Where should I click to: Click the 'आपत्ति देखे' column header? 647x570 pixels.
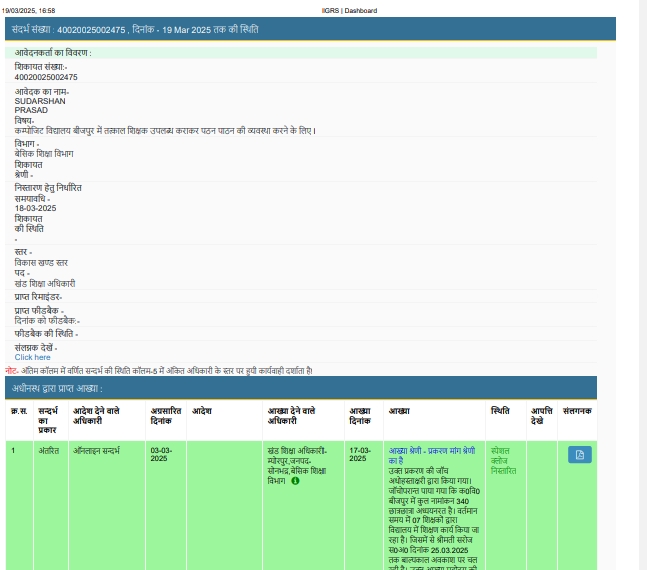click(541, 415)
